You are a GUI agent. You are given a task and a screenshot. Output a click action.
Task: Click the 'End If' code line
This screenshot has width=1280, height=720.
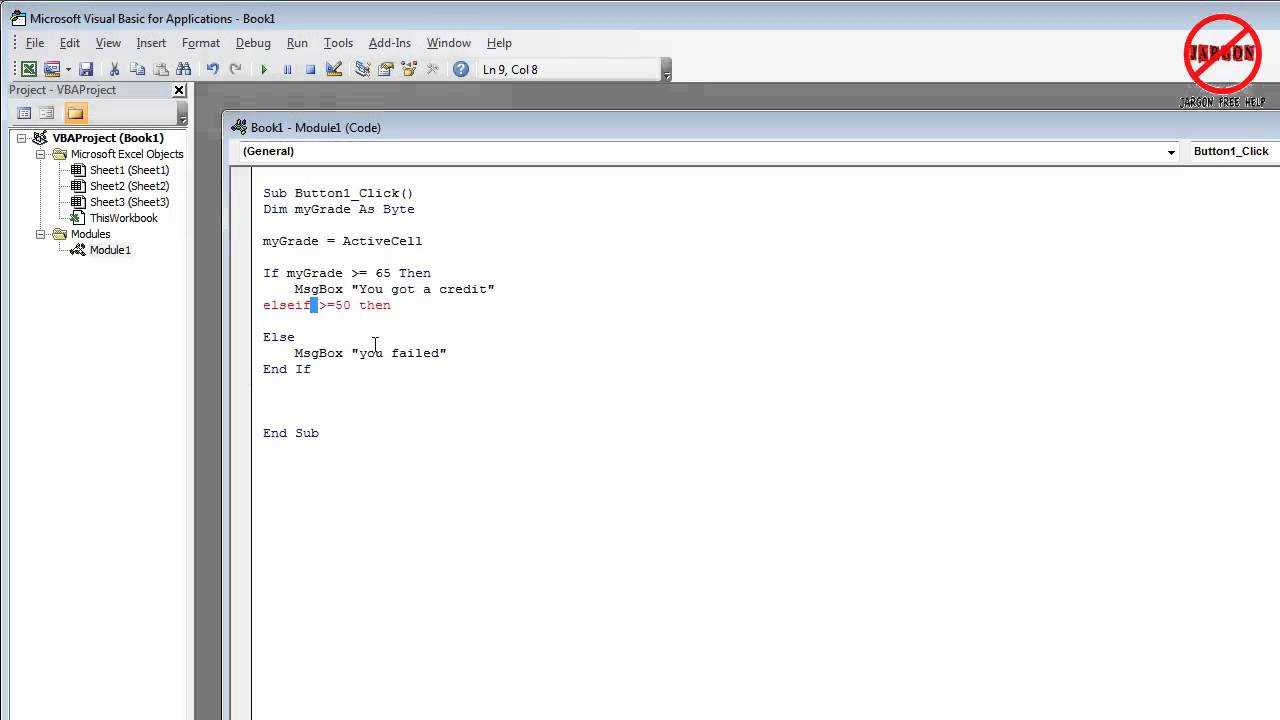[x=287, y=369]
